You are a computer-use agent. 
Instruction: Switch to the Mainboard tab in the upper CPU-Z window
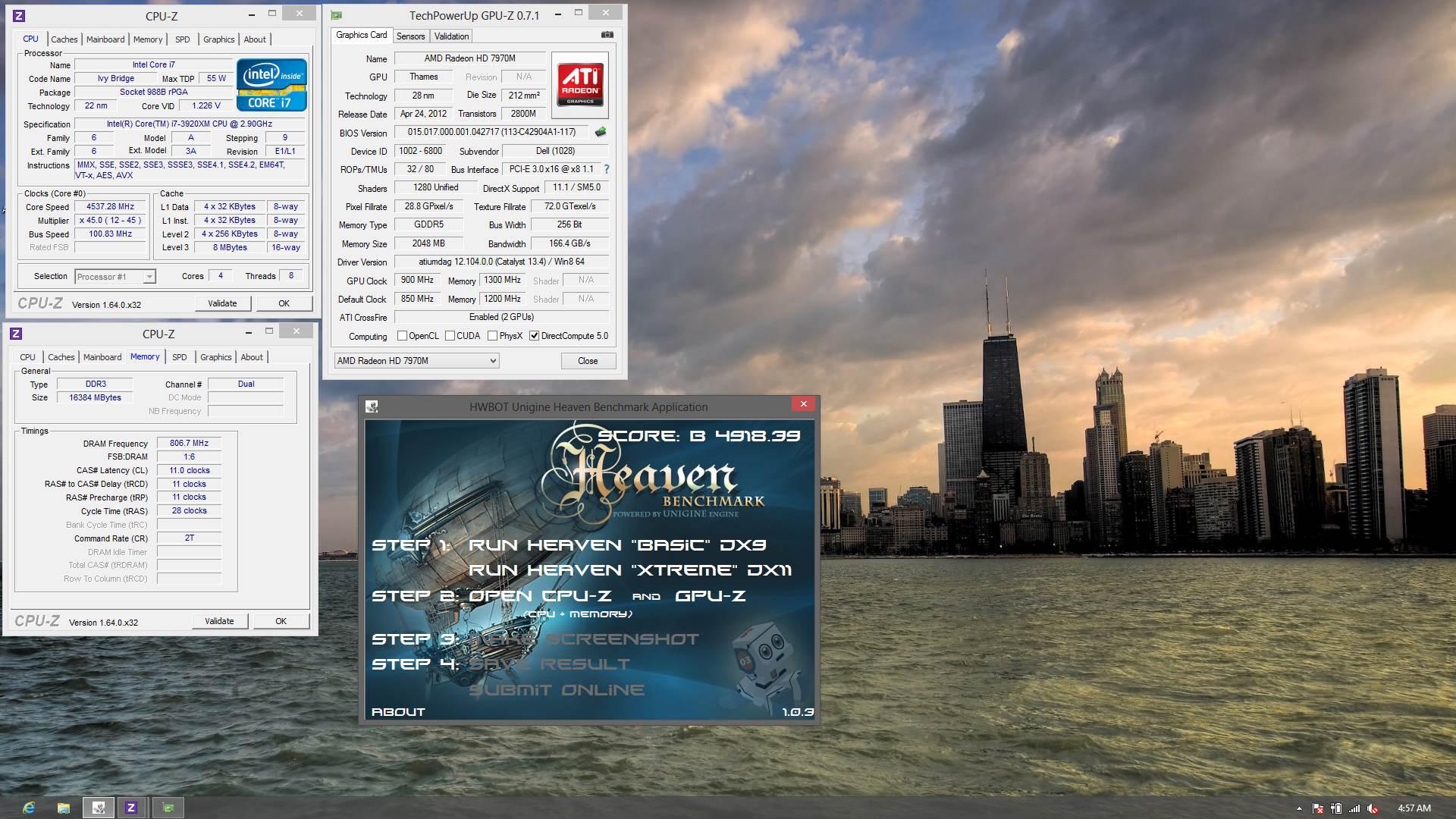(105, 39)
